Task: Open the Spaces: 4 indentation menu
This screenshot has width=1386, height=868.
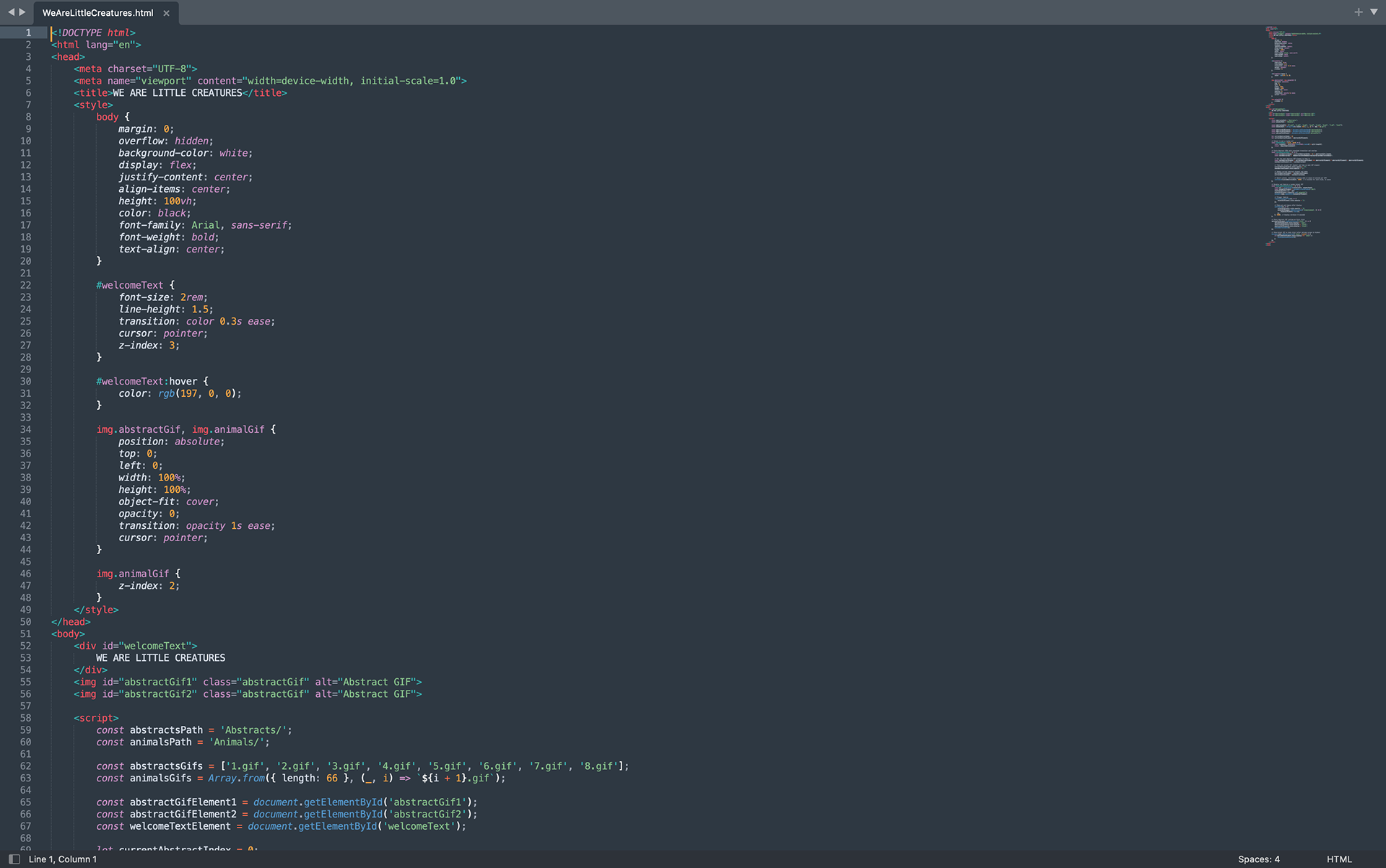Action: tap(1258, 859)
